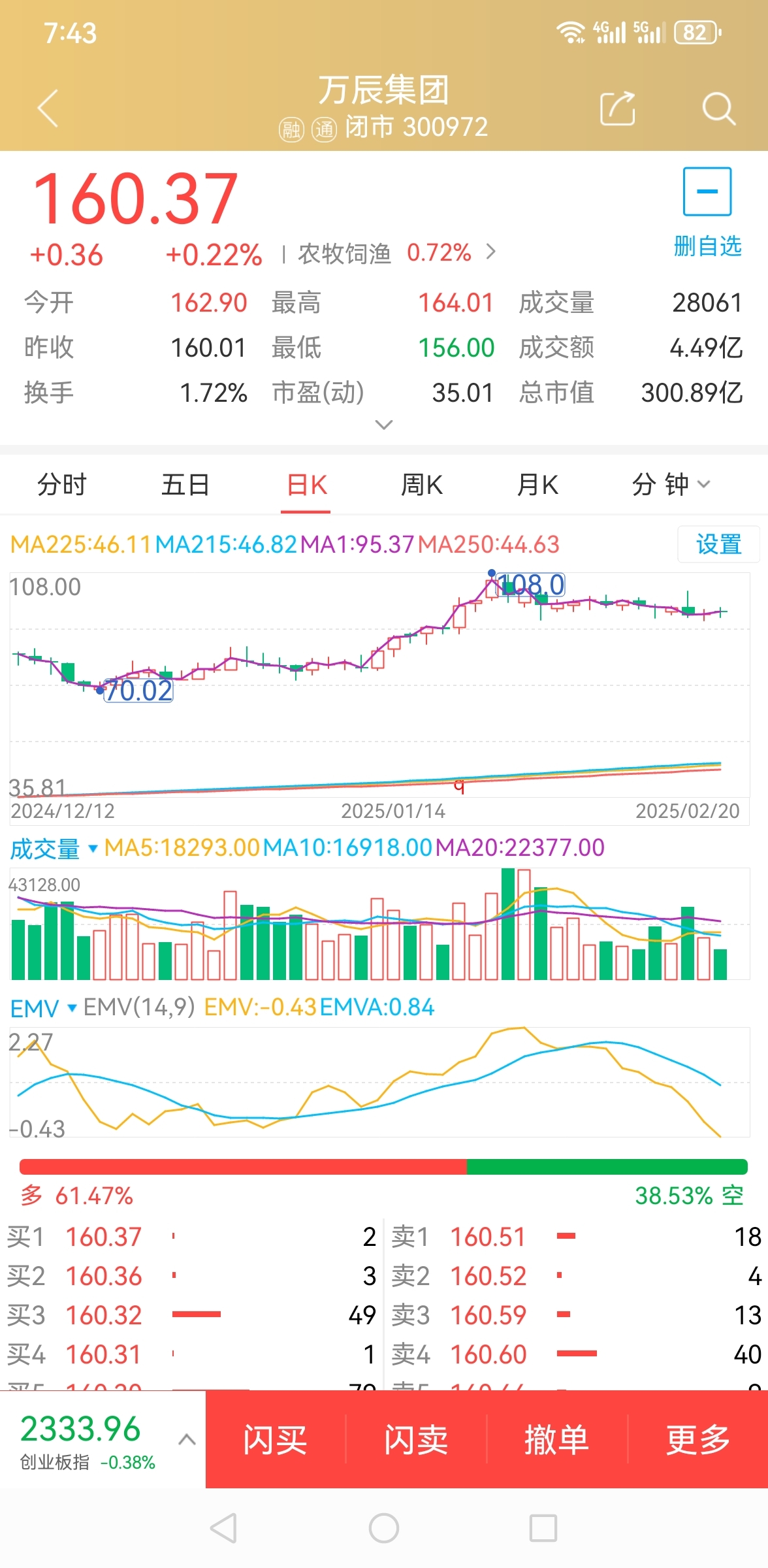This screenshot has width=768, height=1568.
Task: Tap 卖1 ask row at 160.51
Action: [x=577, y=1237]
